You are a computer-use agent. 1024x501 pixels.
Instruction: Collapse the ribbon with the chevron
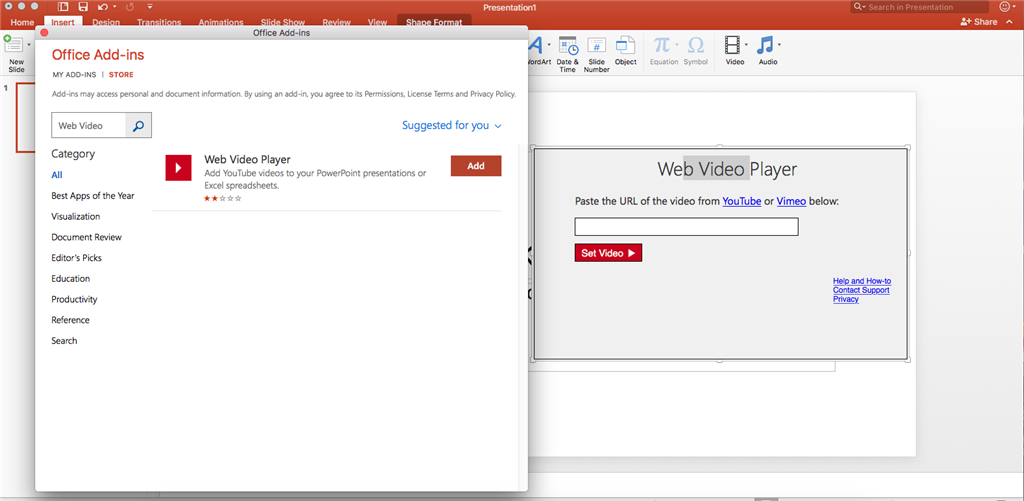[x=1009, y=22]
